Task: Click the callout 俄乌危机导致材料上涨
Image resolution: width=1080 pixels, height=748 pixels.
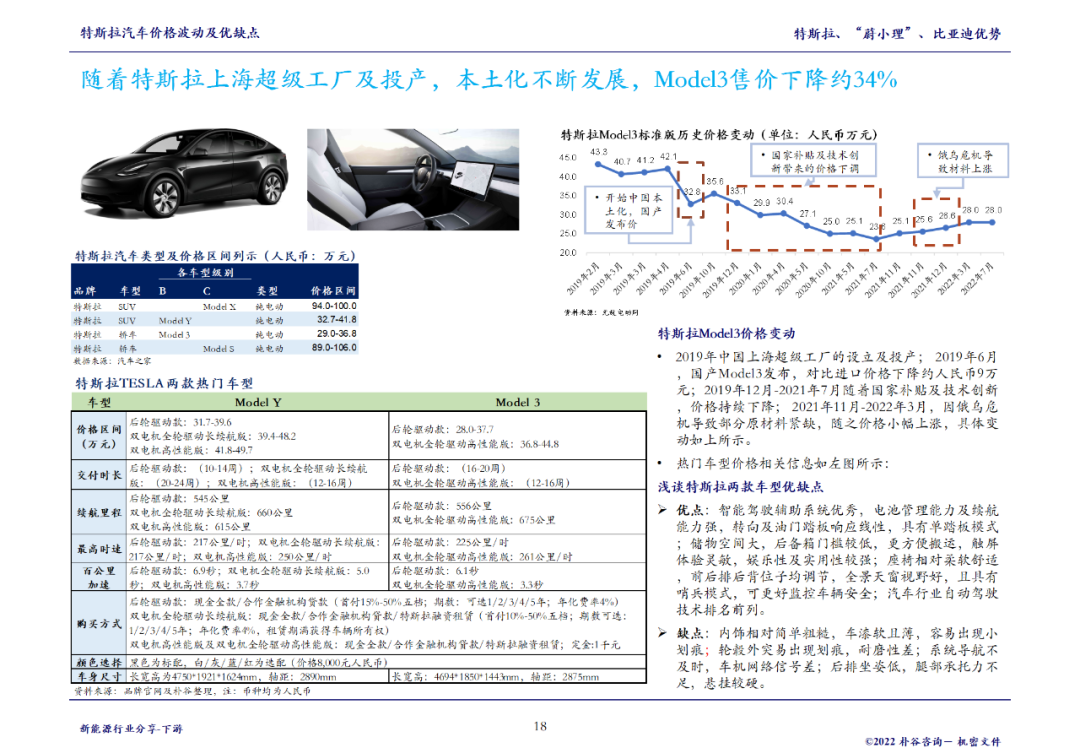Action: coord(963,161)
